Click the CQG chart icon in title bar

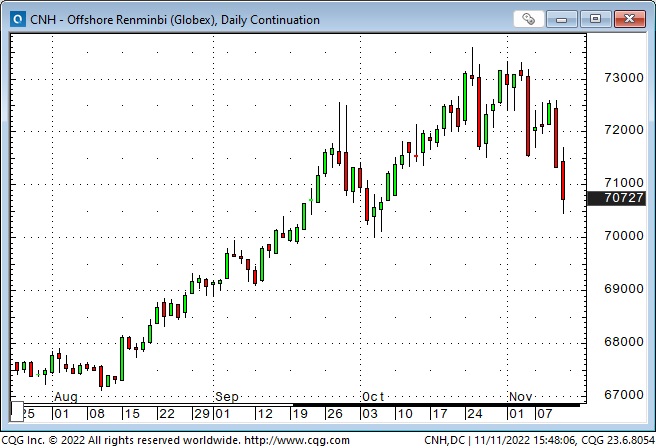click(18, 19)
